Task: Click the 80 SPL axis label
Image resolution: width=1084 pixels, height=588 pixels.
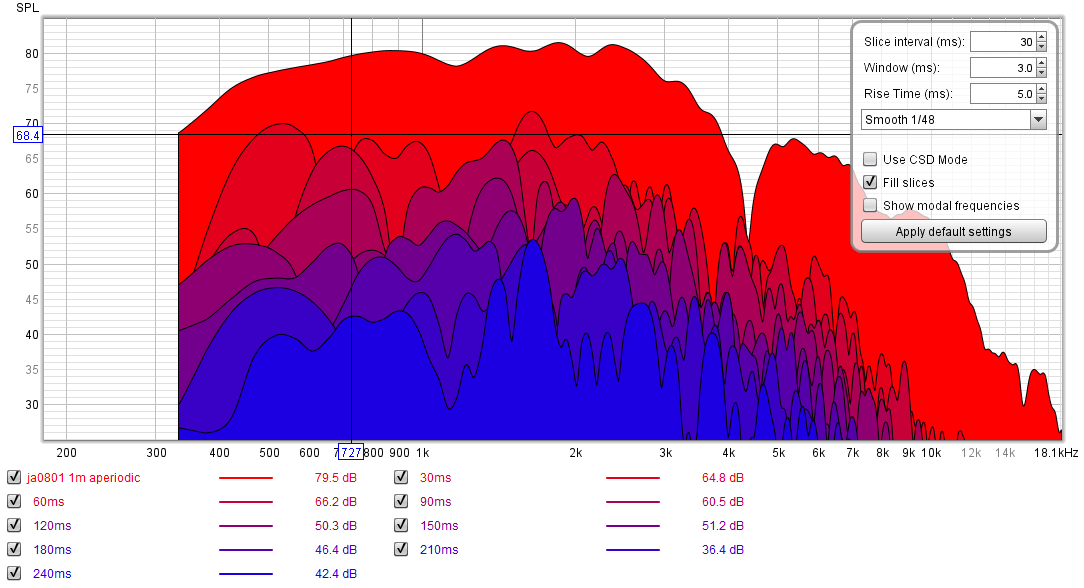Action: (x=32, y=53)
